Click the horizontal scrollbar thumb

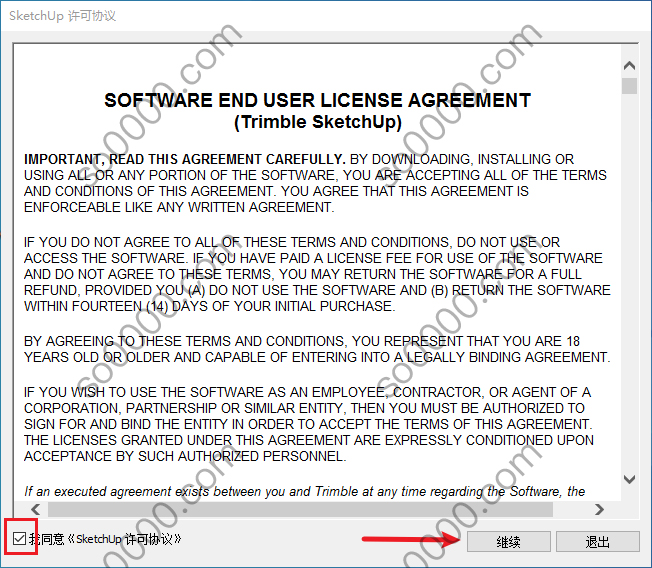(x=300, y=509)
